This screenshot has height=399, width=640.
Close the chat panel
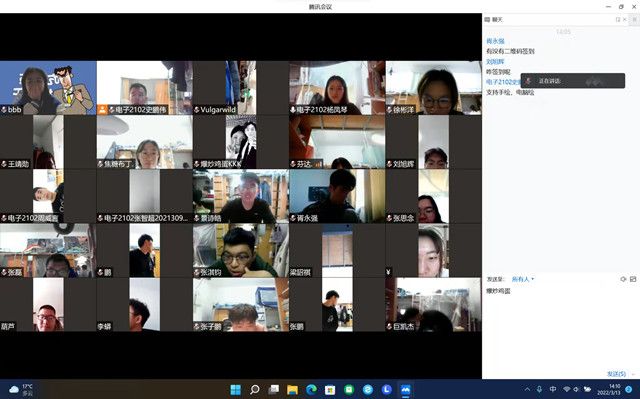coord(624,20)
